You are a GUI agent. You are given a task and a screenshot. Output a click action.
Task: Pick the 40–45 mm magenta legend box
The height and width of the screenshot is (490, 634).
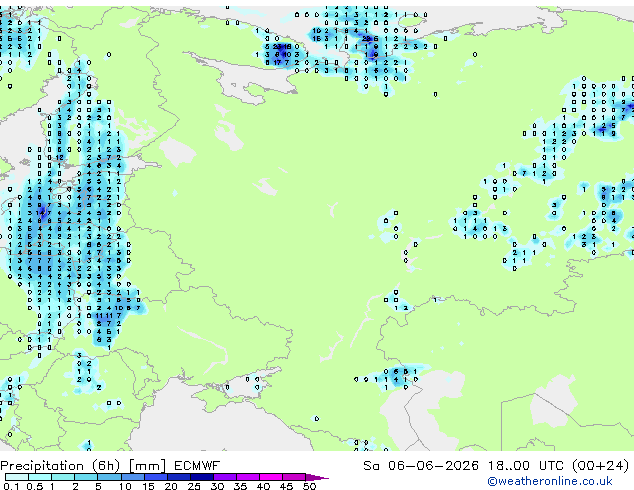coord(271,477)
